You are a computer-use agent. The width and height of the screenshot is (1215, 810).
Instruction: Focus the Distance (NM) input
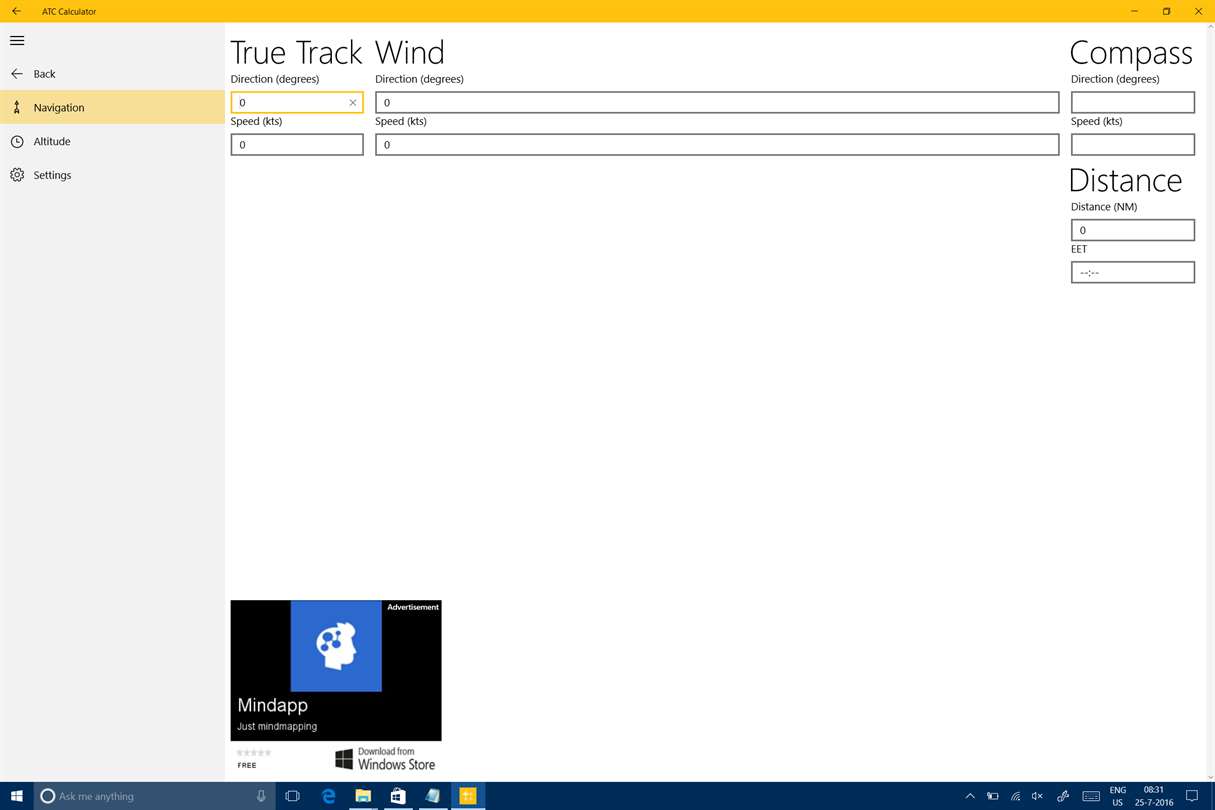pyautogui.click(x=1132, y=230)
